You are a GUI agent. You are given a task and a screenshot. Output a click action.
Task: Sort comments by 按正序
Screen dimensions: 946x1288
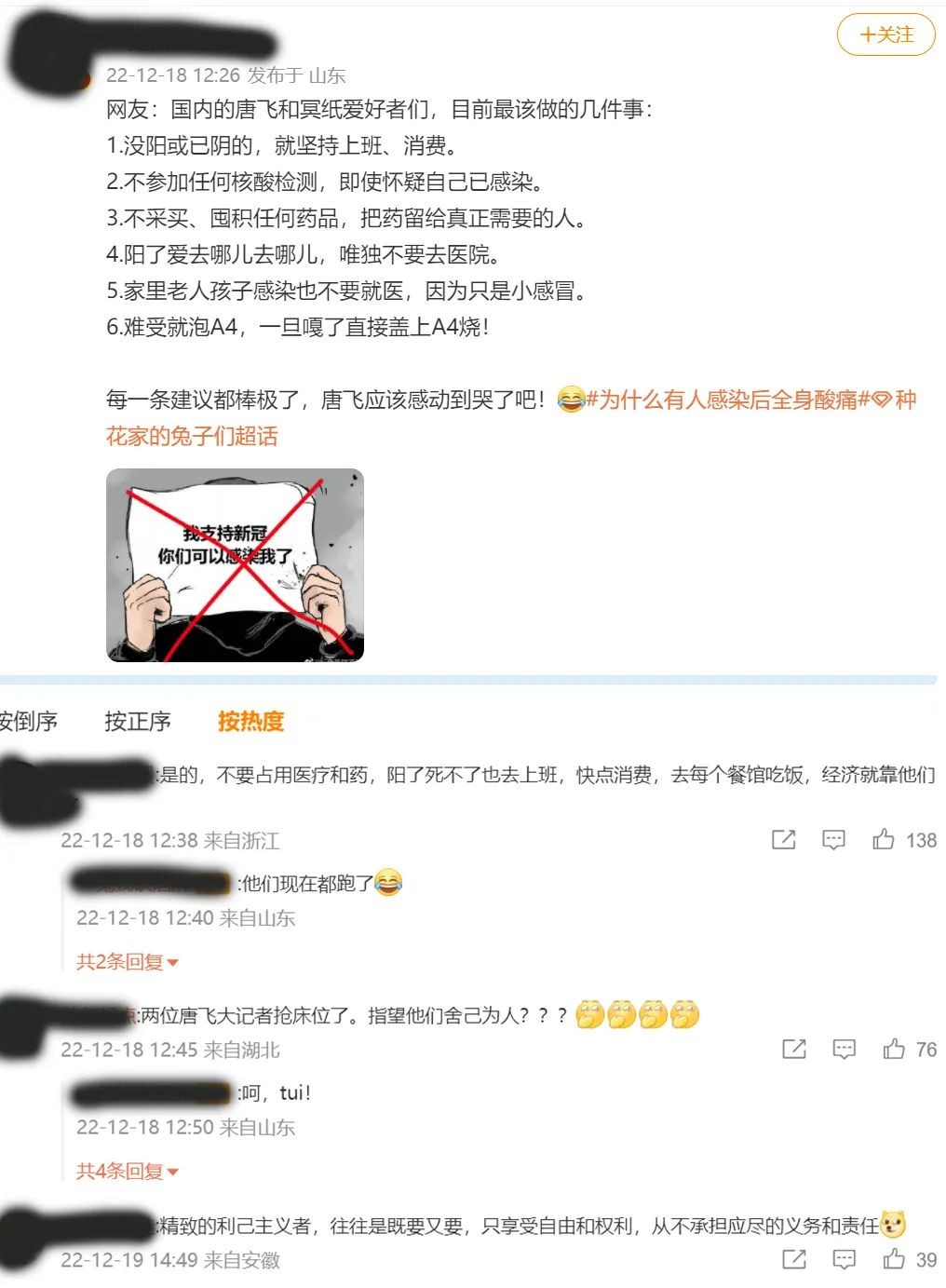(138, 721)
